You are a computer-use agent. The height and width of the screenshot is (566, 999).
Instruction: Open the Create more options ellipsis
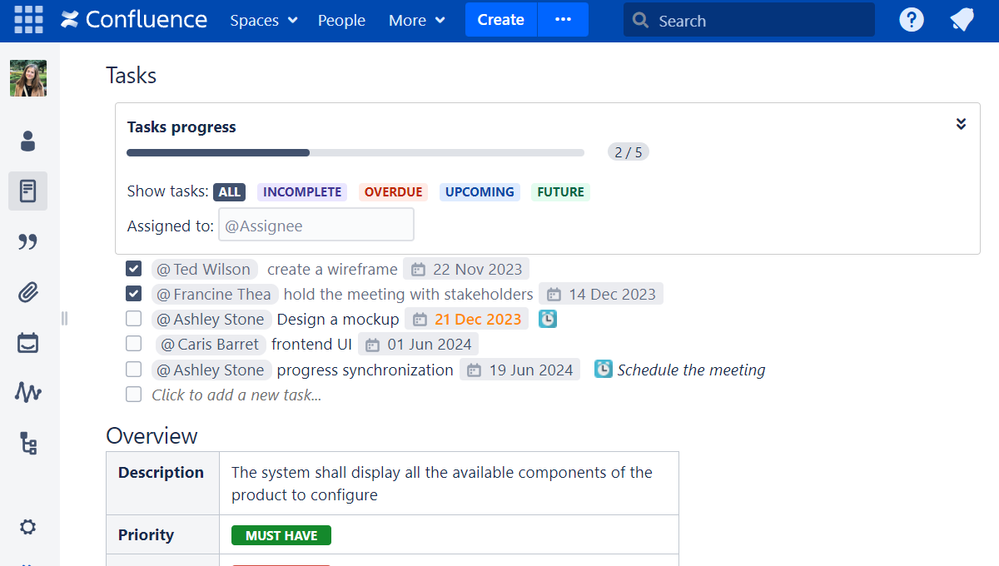[563, 20]
